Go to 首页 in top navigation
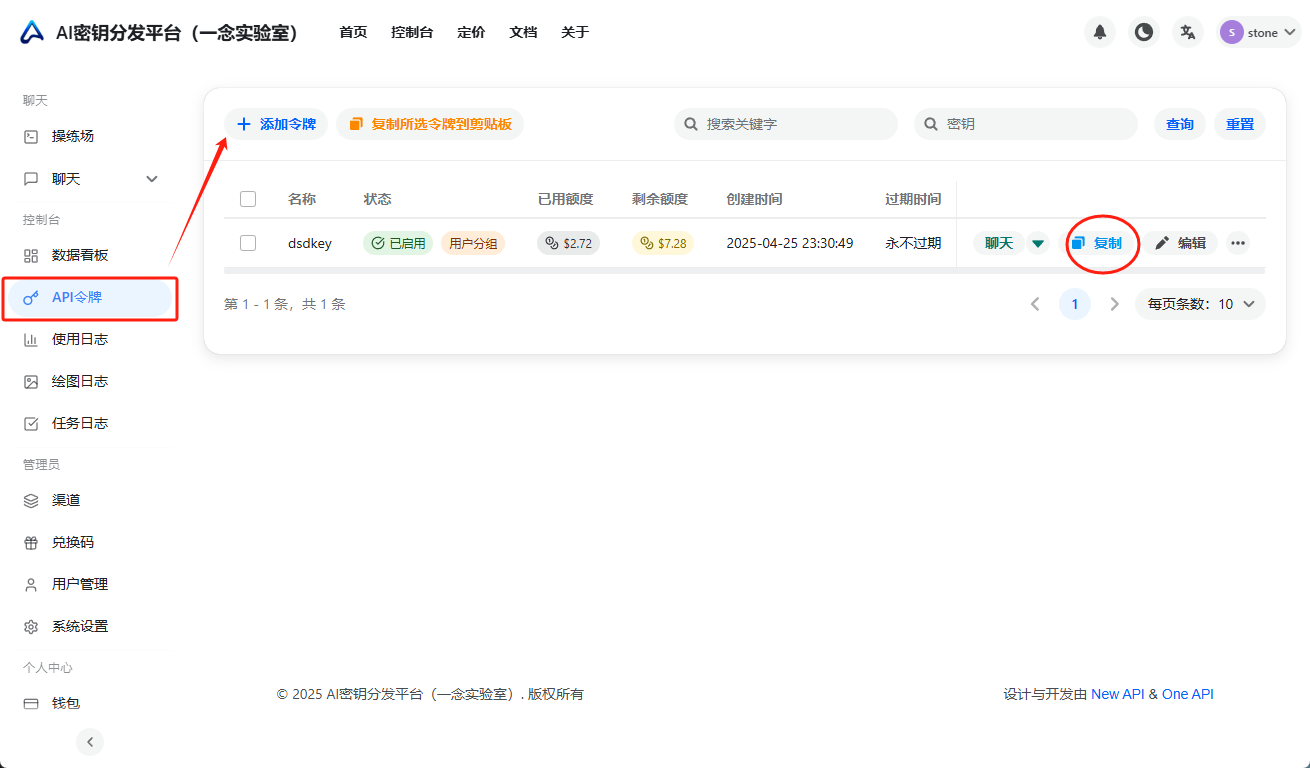1310x768 pixels. [x=353, y=32]
